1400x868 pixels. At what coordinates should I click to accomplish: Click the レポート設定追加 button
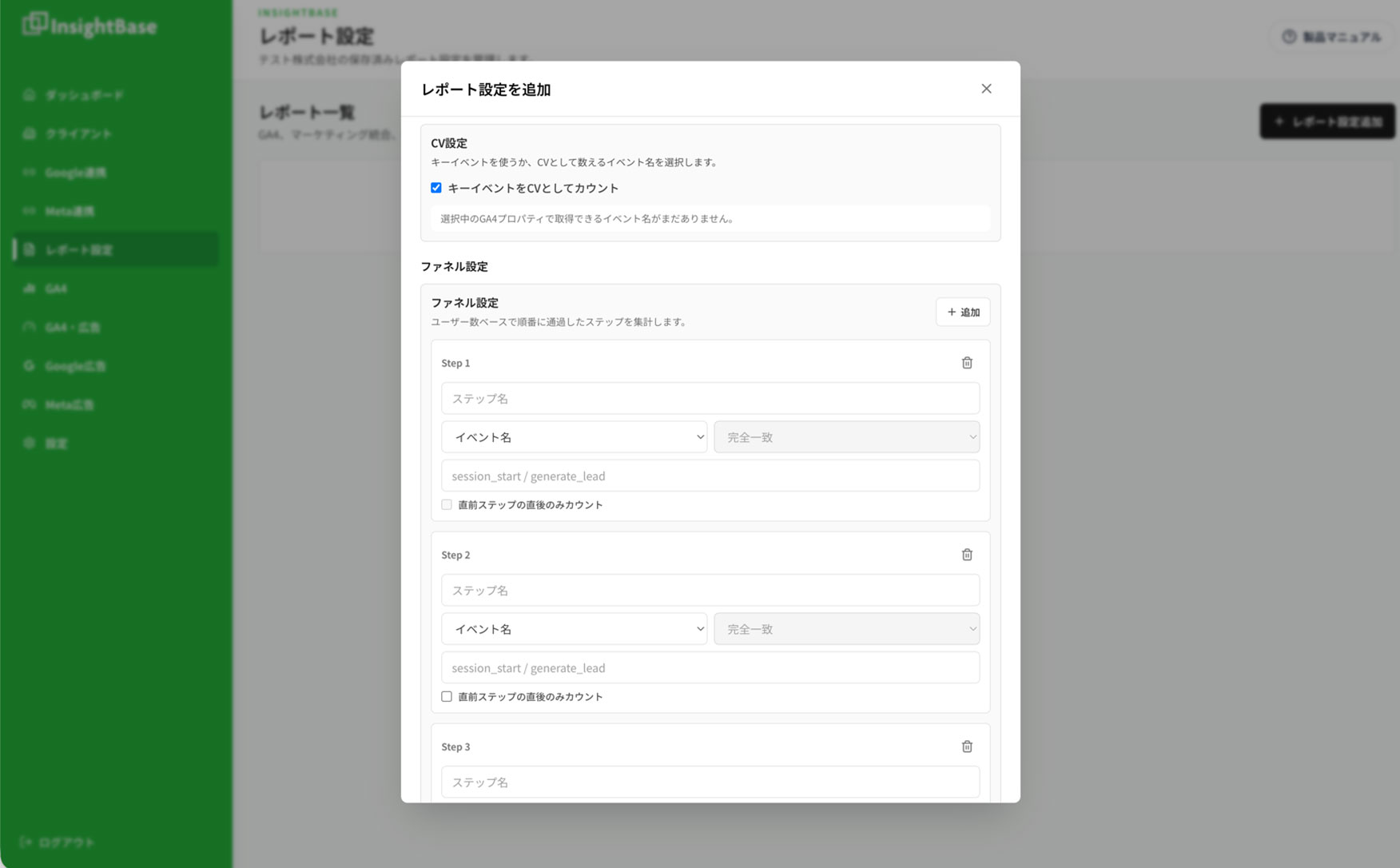[1327, 121]
